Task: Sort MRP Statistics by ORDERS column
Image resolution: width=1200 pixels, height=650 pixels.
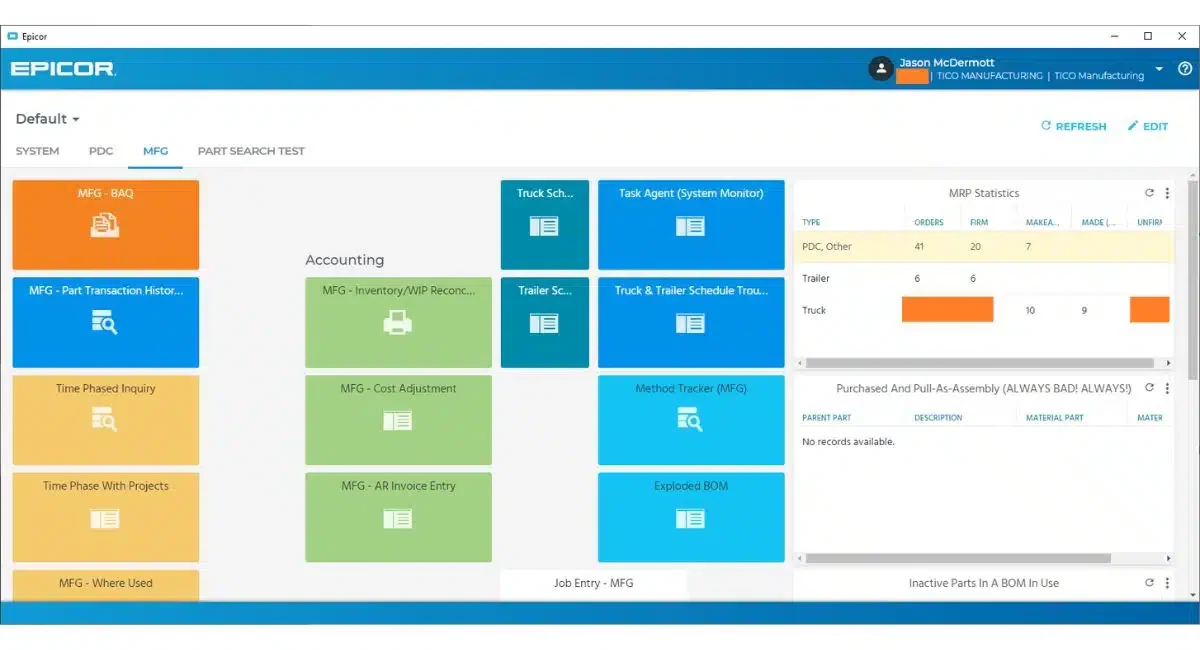Action: pos(930,222)
